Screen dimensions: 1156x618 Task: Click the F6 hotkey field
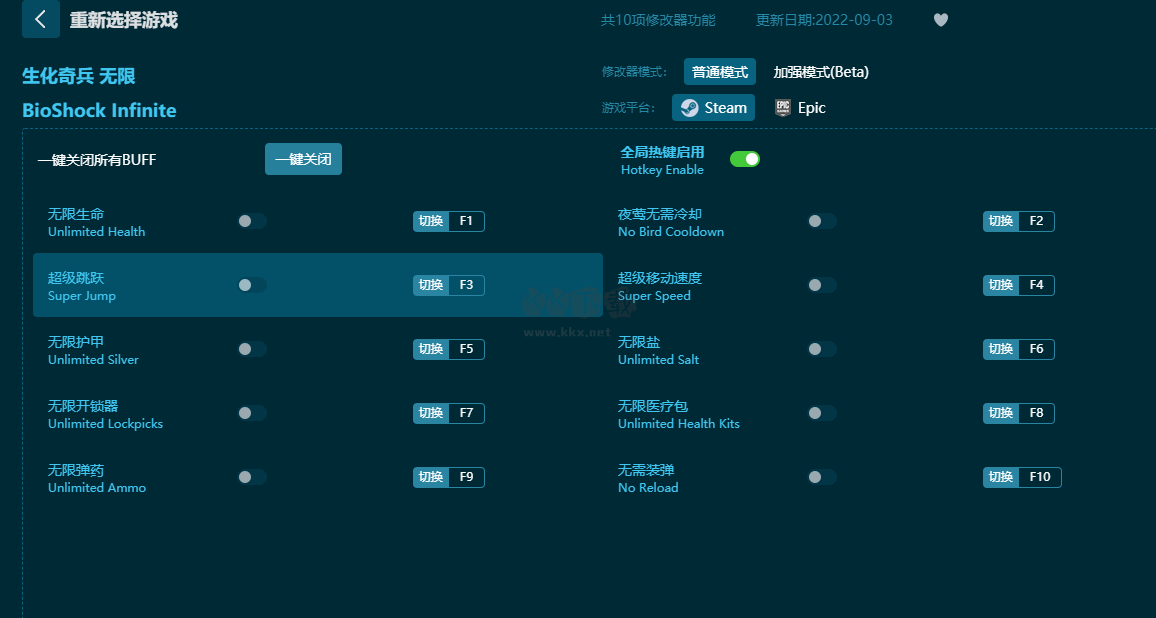click(1037, 350)
